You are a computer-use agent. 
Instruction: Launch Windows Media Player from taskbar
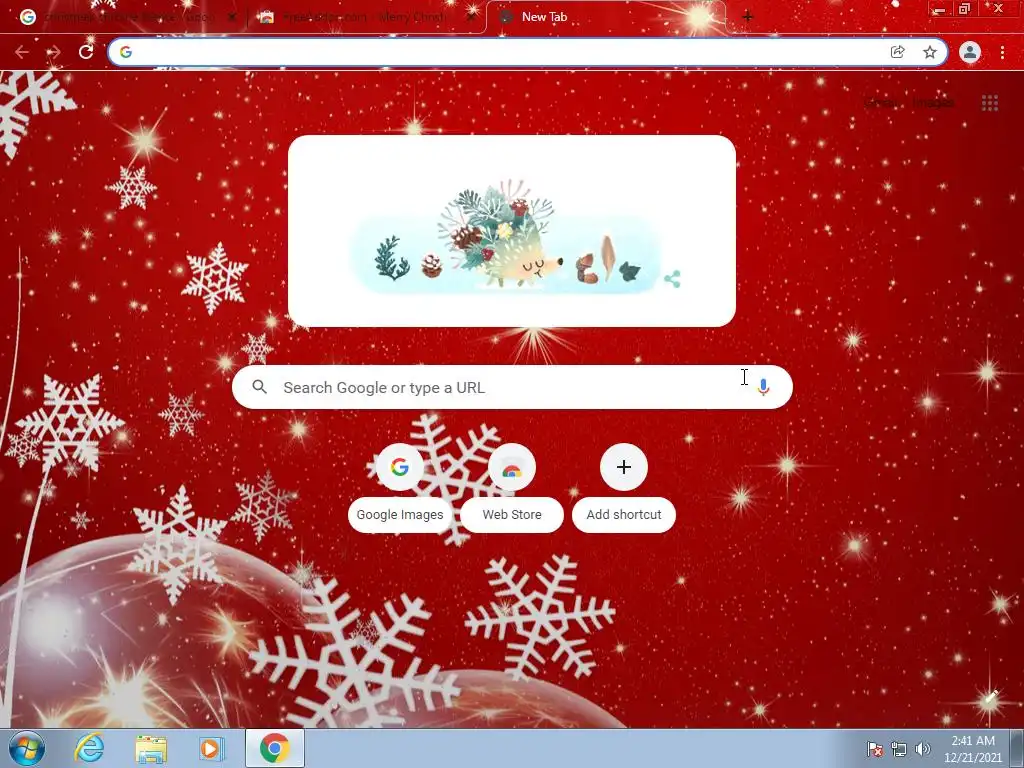click(211, 748)
